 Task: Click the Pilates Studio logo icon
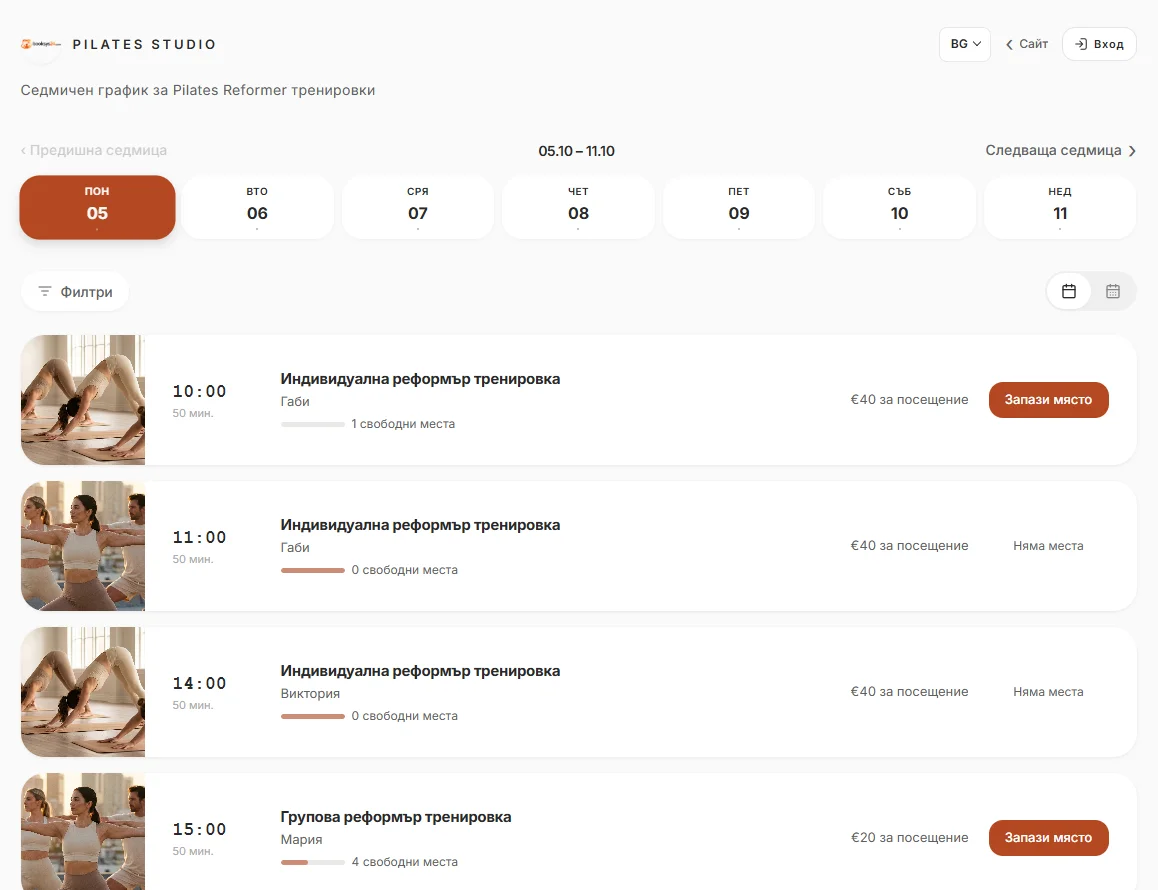pyautogui.click(x=41, y=44)
